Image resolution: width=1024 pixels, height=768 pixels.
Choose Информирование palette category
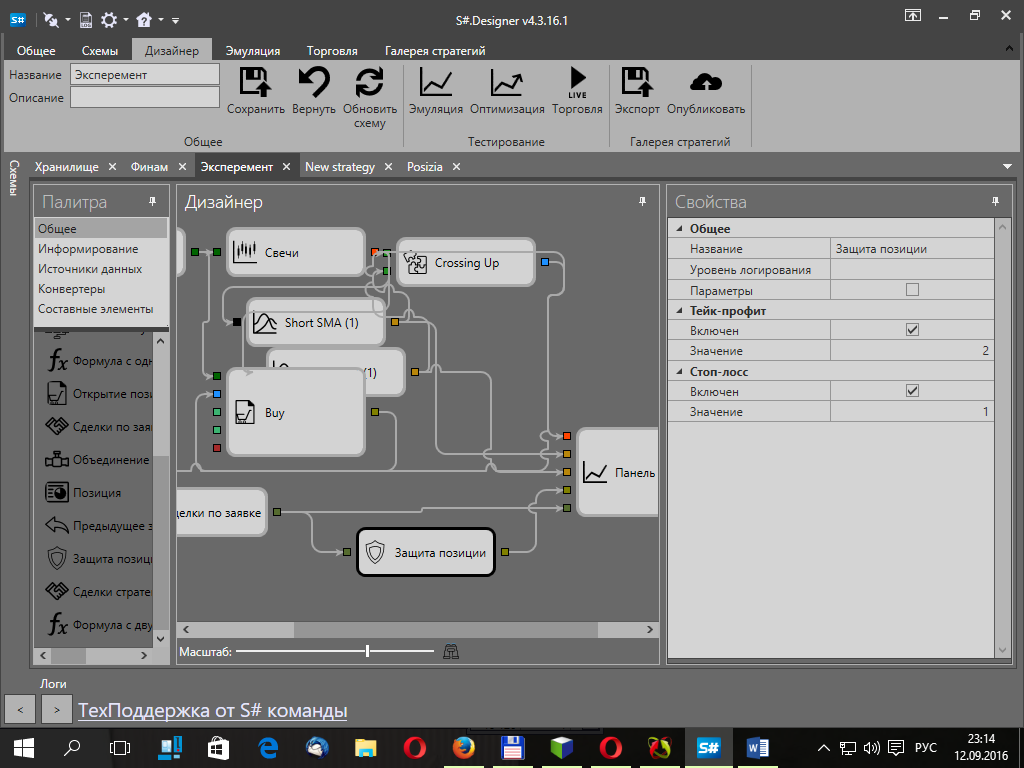(x=88, y=249)
